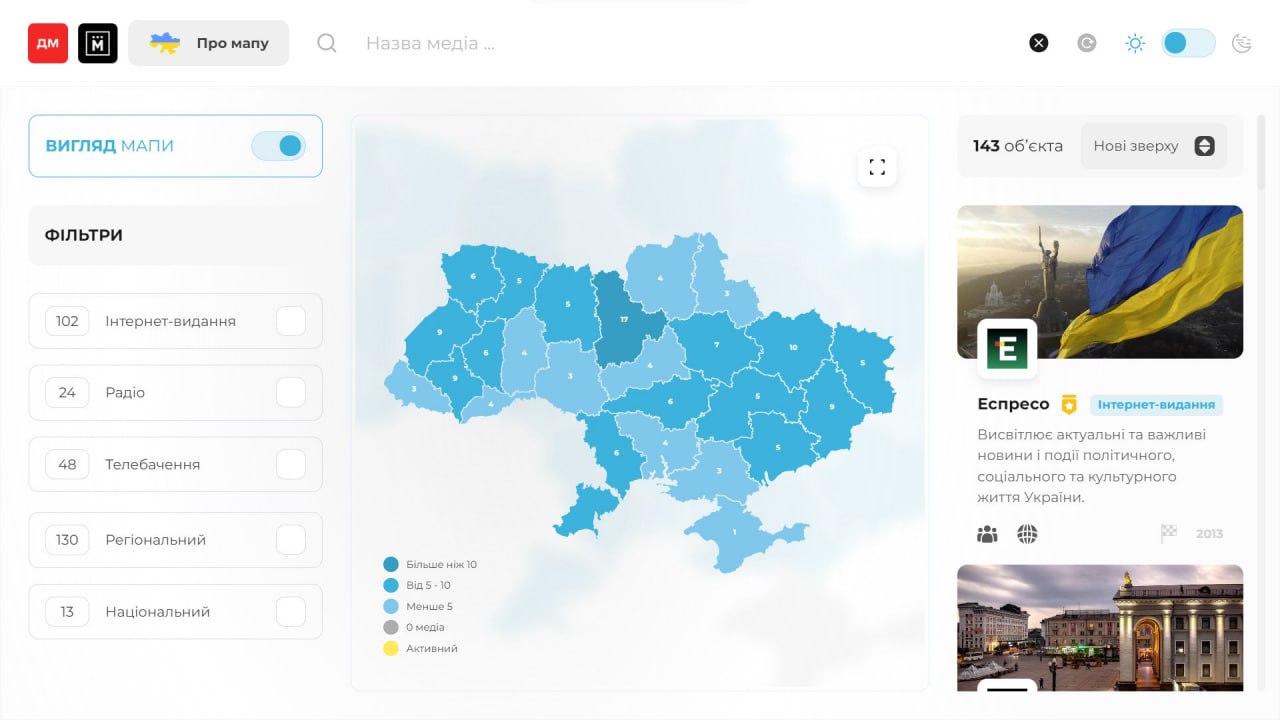1280x720 pixels.
Task: Open the Про мапу button
Action: pos(209,43)
